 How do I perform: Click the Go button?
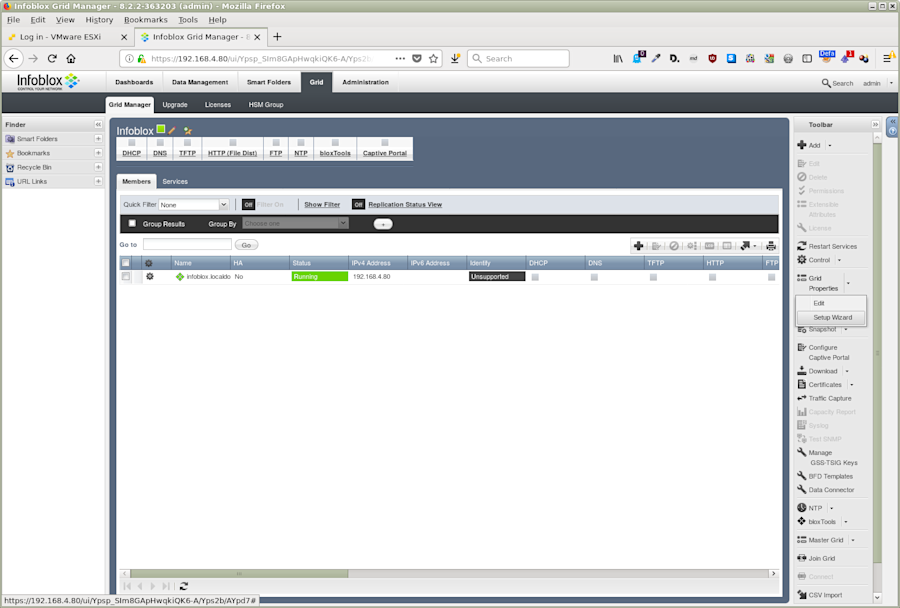246,245
